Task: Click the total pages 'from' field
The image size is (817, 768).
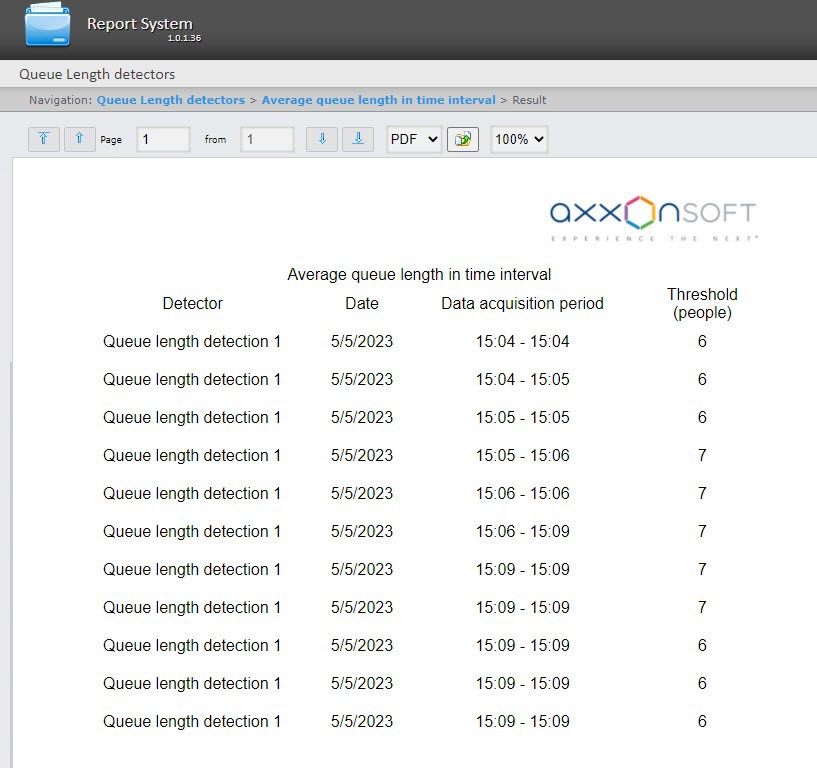Action: coord(267,140)
